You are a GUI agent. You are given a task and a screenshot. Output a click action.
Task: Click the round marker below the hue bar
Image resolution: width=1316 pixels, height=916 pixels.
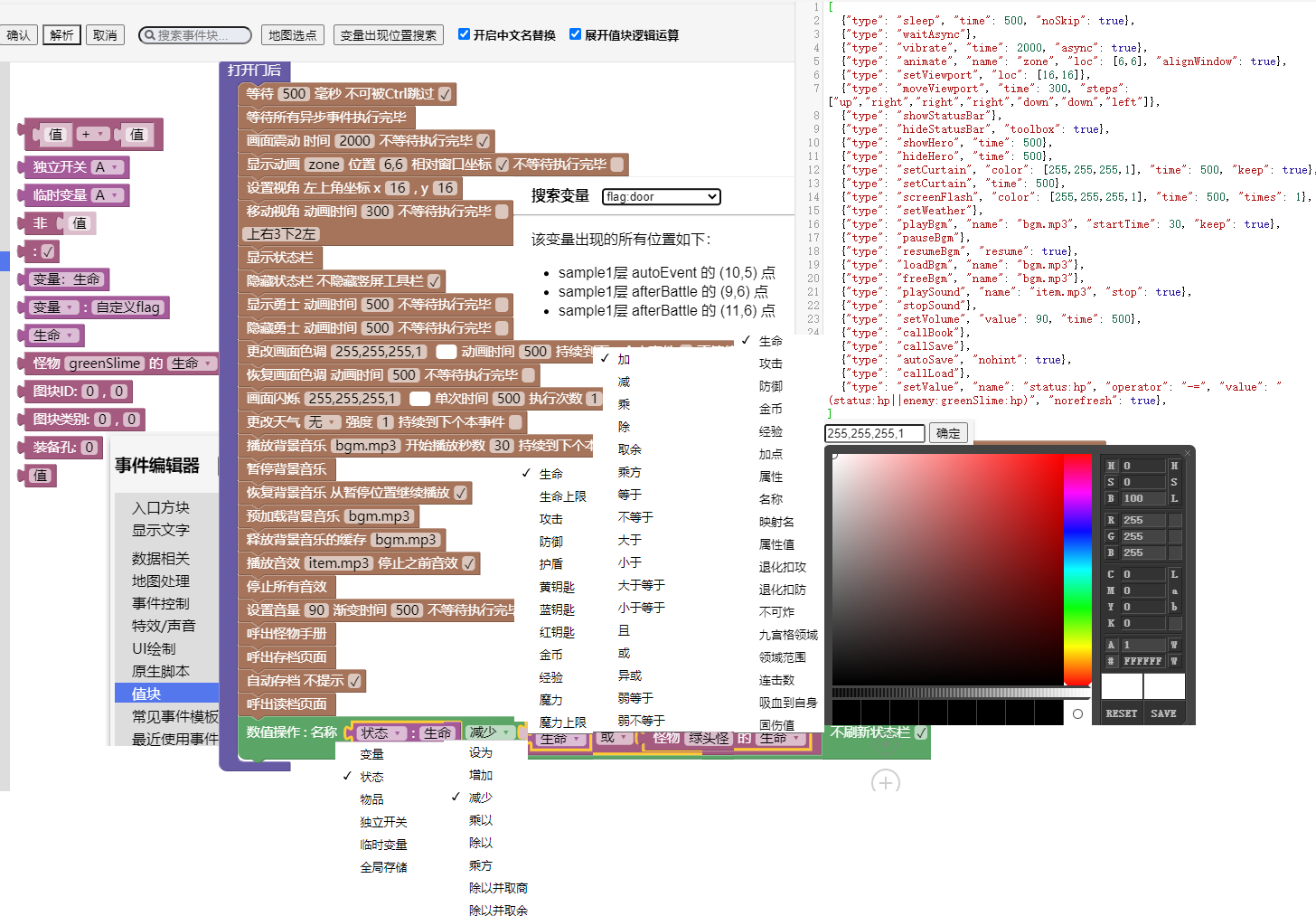(x=1077, y=713)
